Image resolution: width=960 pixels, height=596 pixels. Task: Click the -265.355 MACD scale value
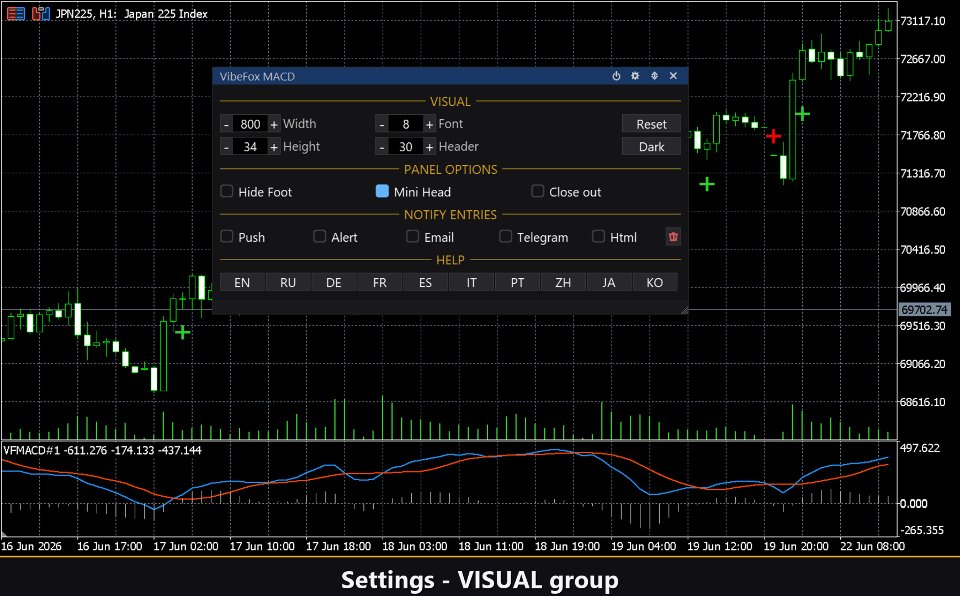921,530
